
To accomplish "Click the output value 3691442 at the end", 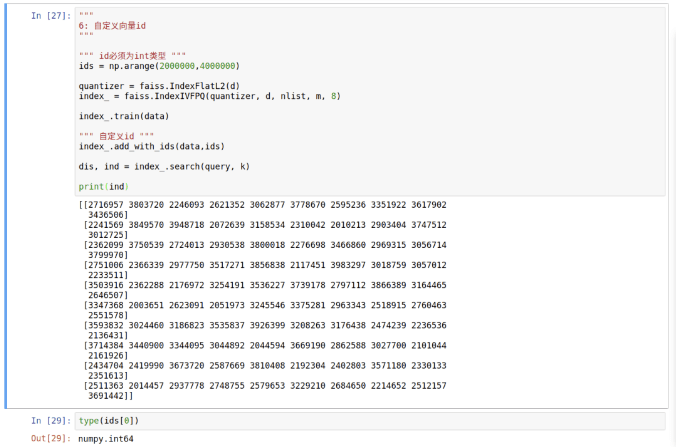I will tap(106, 395).
